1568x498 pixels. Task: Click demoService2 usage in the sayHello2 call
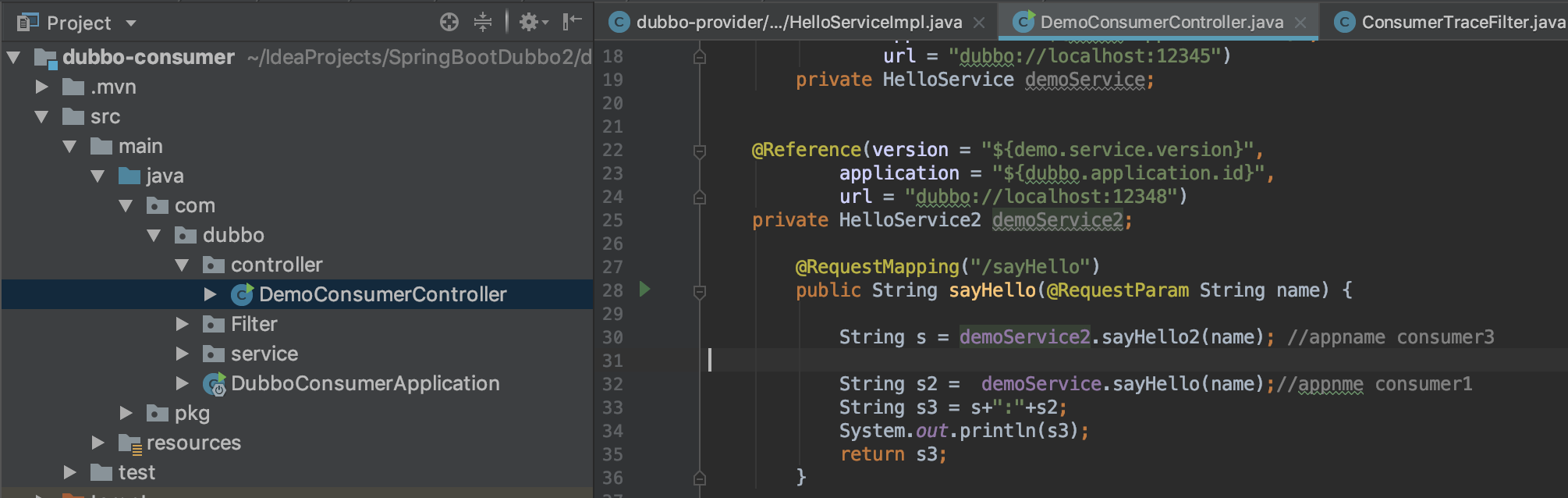[1024, 337]
